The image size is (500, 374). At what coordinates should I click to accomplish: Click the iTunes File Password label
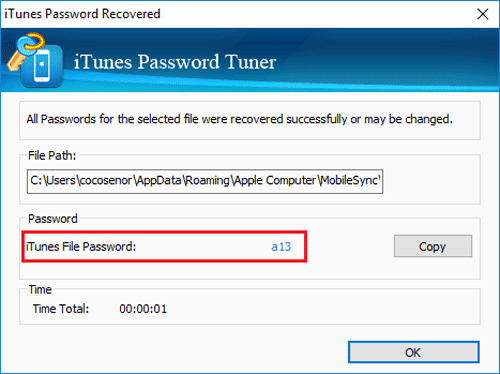[x=81, y=247]
